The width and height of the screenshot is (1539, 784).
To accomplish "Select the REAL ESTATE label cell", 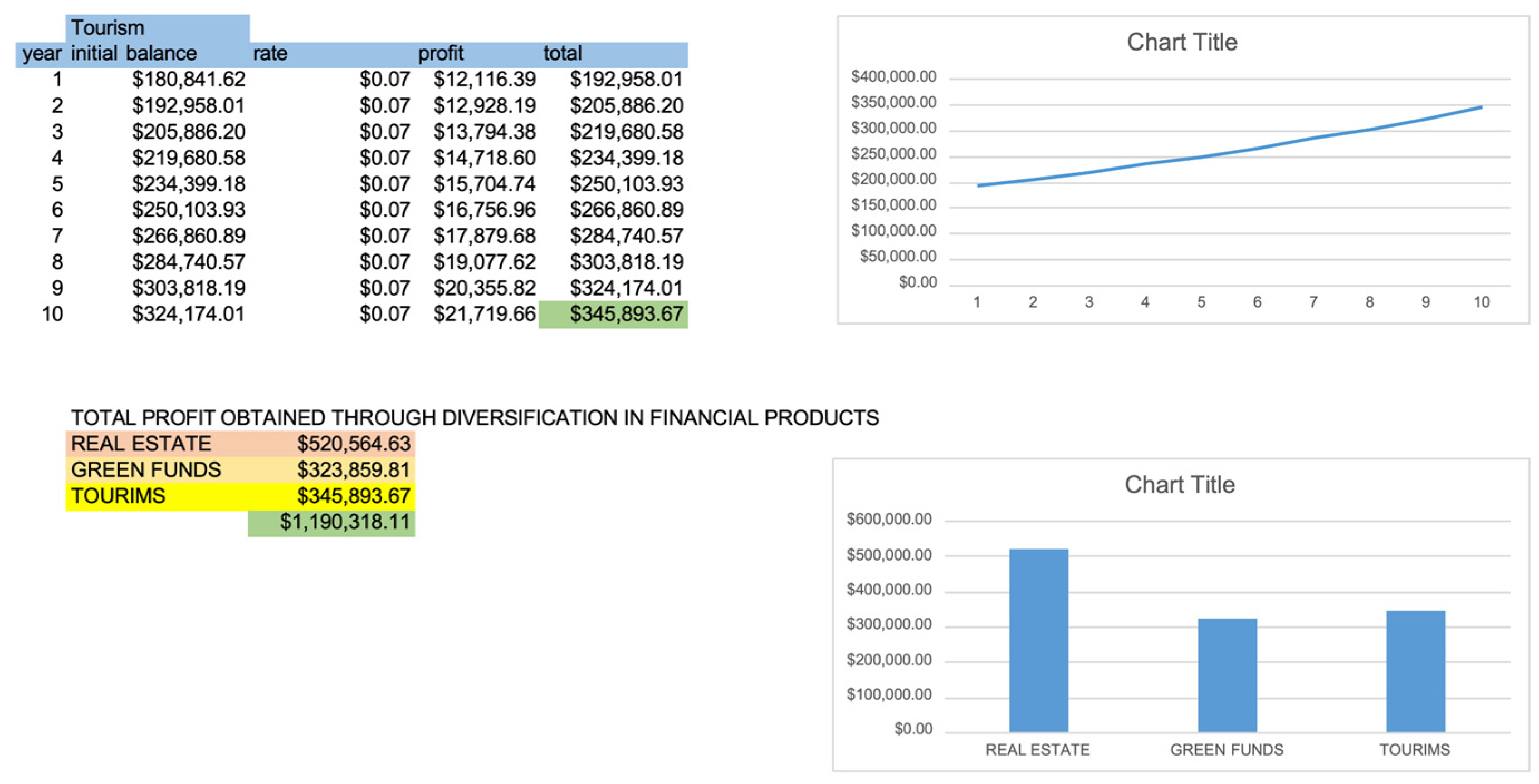I will pyautogui.click(x=157, y=444).
